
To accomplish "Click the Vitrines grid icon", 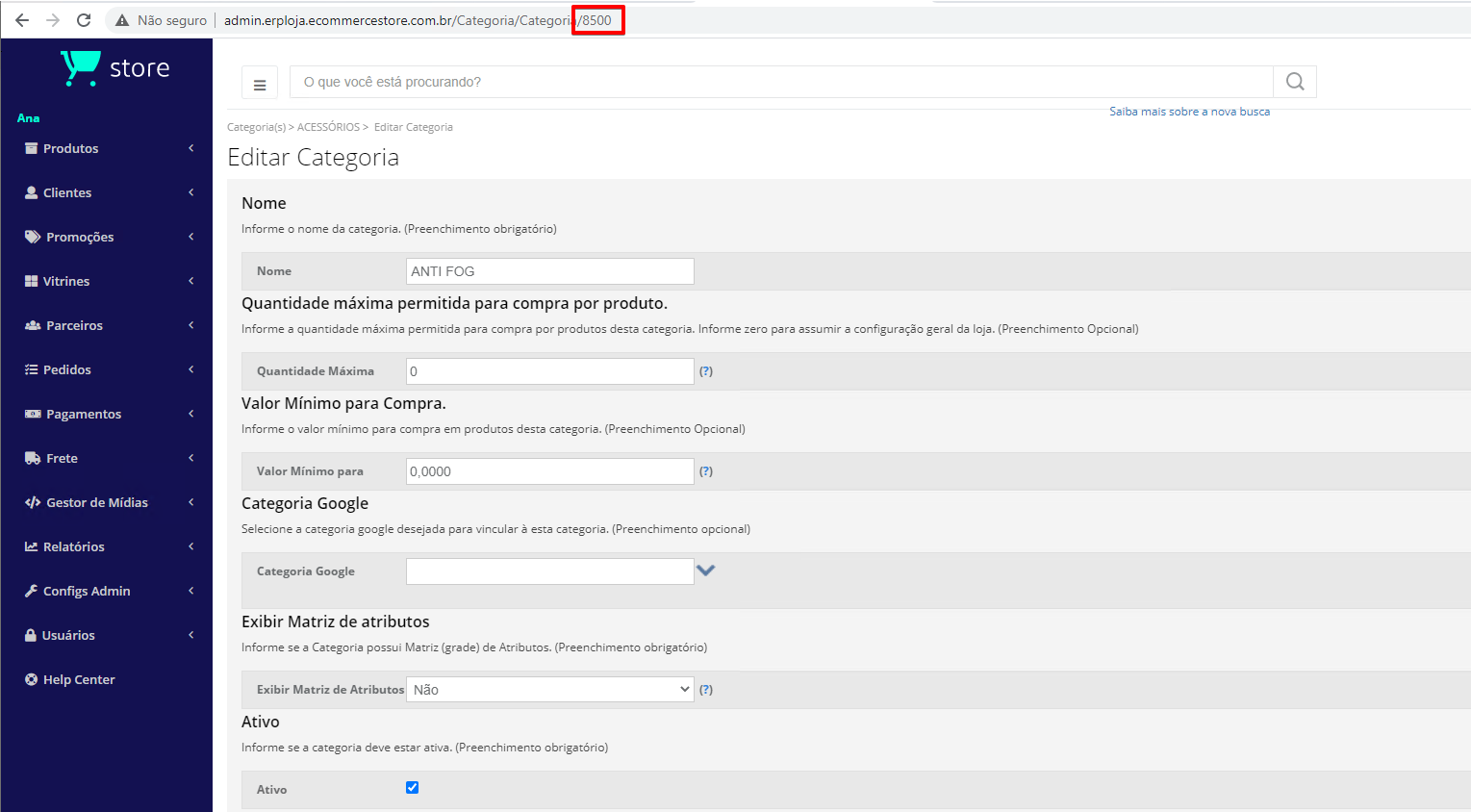I will click(32, 281).
